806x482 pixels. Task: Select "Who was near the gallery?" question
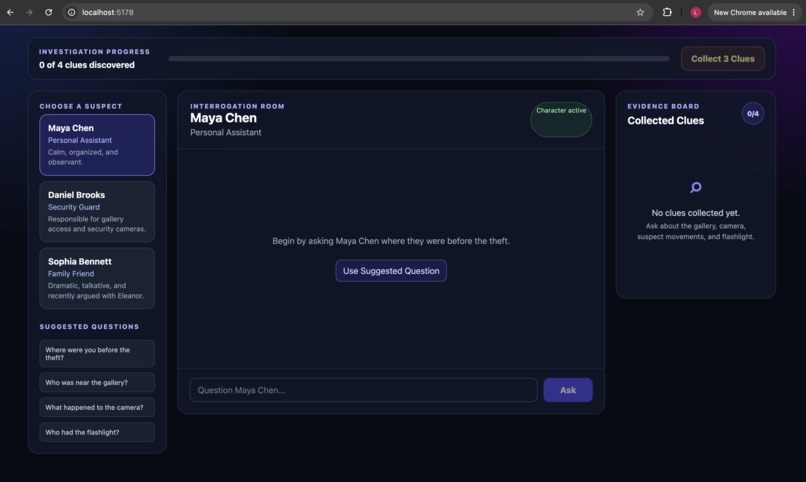pos(97,382)
